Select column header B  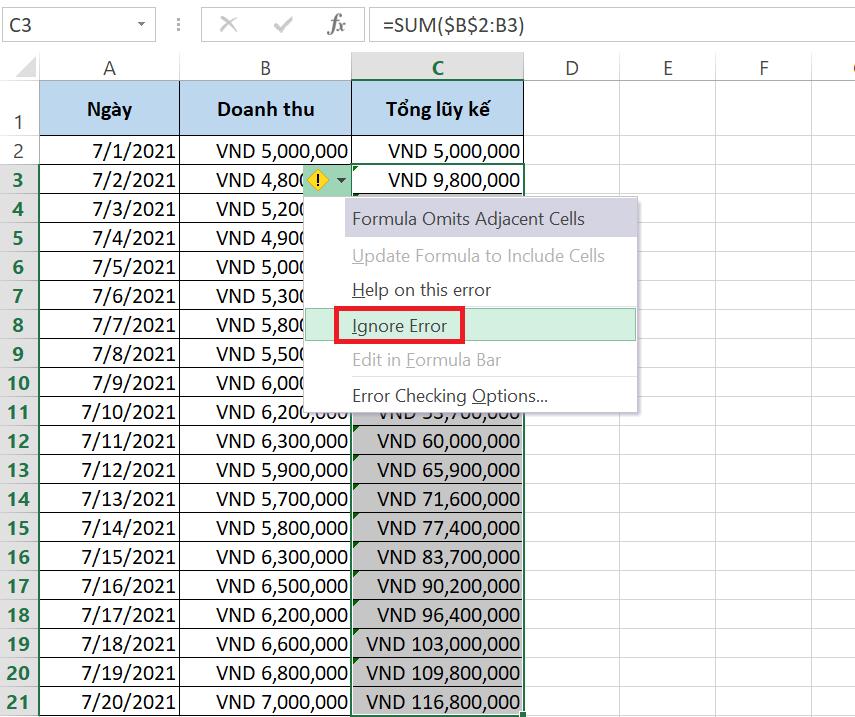click(x=264, y=66)
